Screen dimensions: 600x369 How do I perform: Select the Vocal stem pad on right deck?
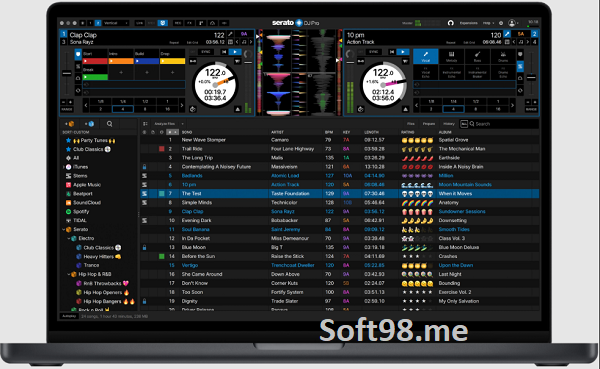426,57
